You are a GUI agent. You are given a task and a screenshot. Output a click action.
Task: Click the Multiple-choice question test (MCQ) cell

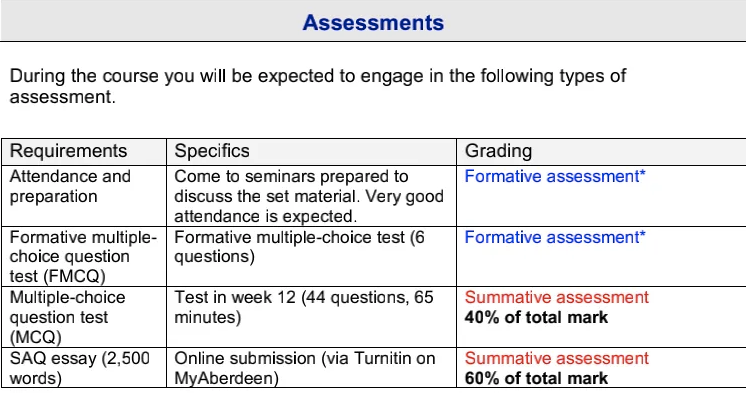(84, 317)
